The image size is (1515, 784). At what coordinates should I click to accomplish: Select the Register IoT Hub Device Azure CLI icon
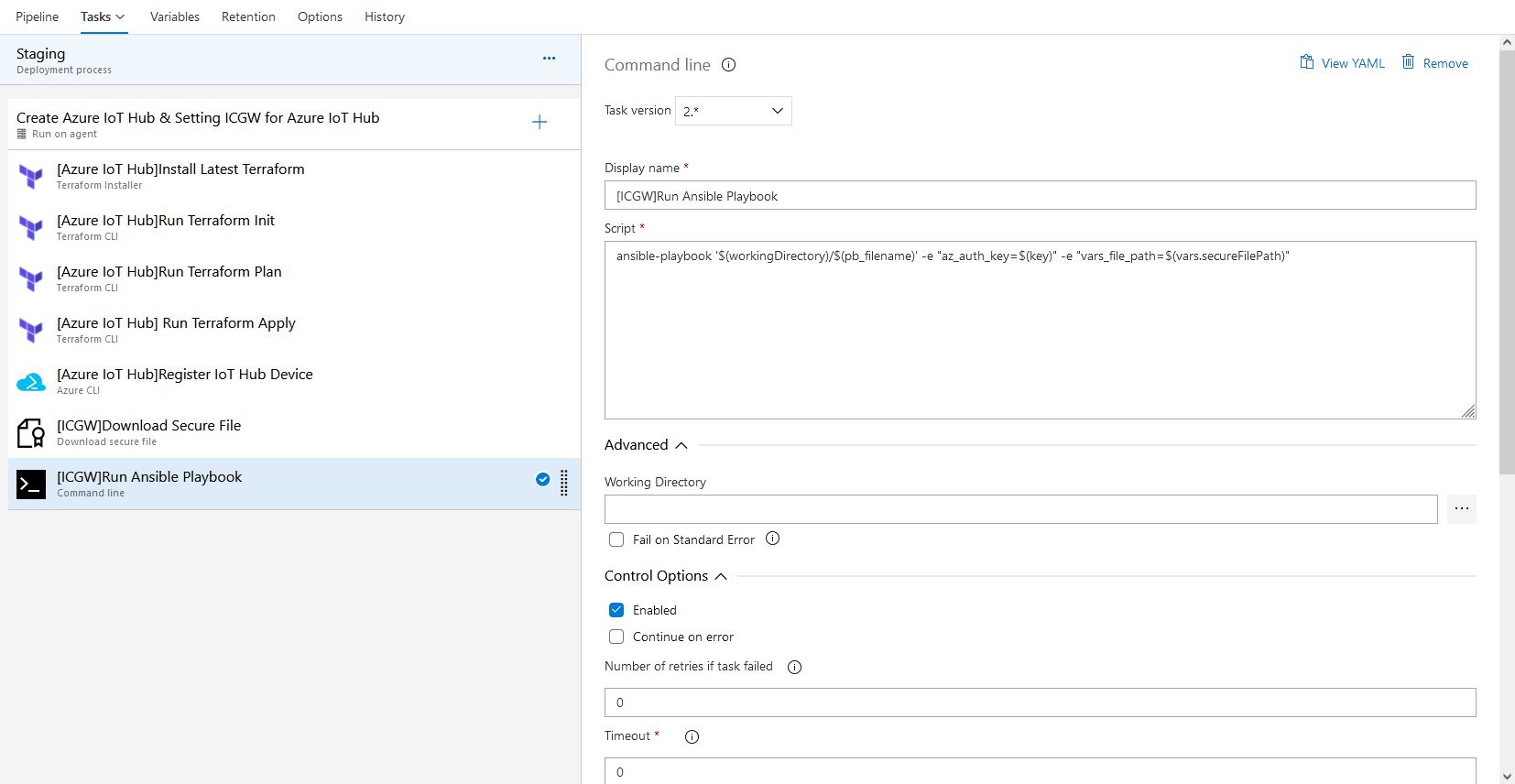pyautogui.click(x=31, y=382)
